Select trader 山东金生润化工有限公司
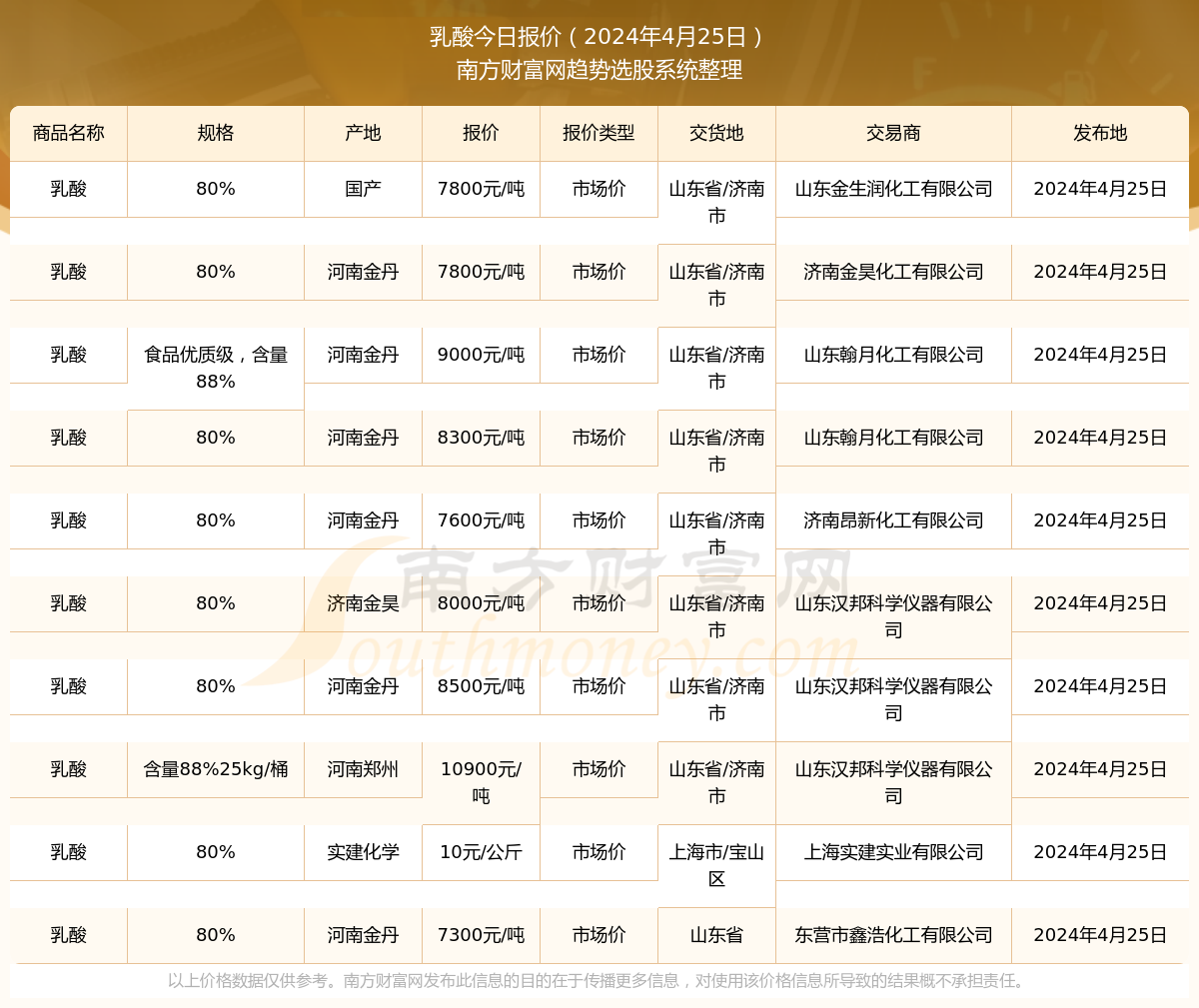 (893, 189)
